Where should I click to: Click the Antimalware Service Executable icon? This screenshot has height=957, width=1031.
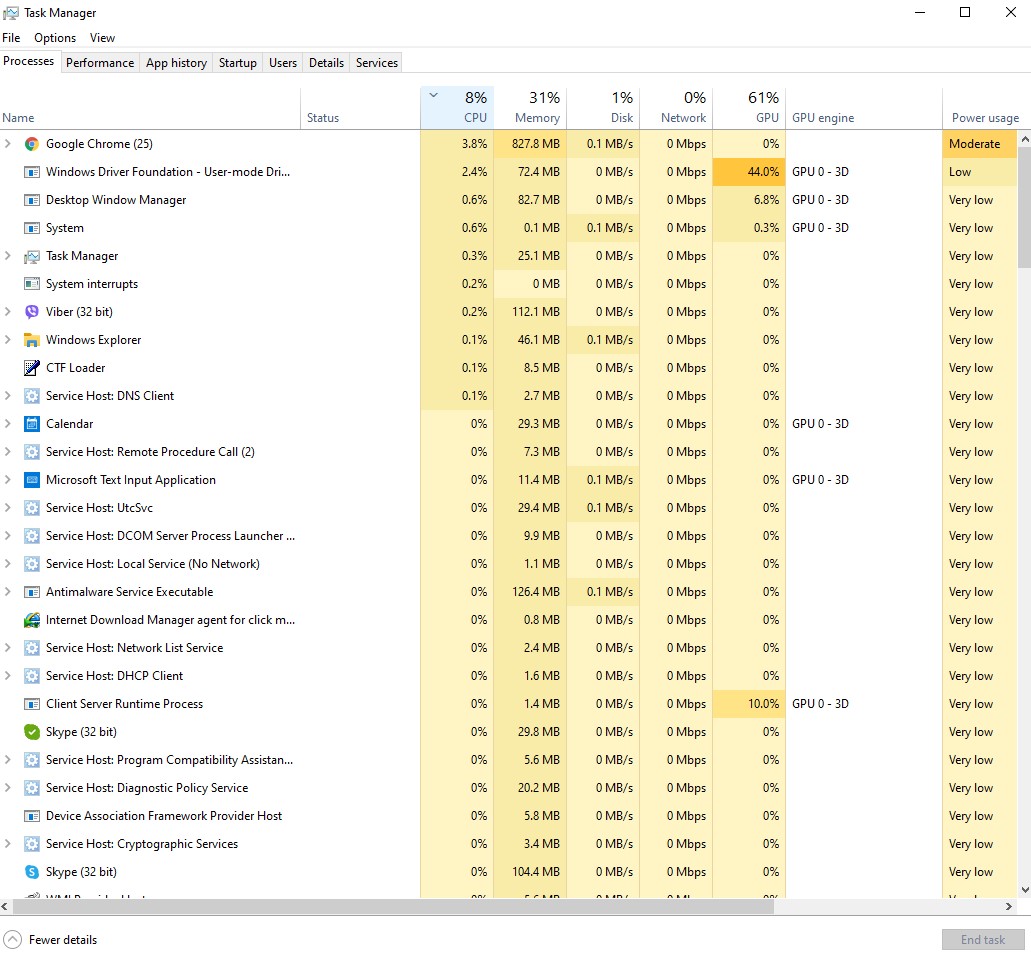click(x=31, y=592)
